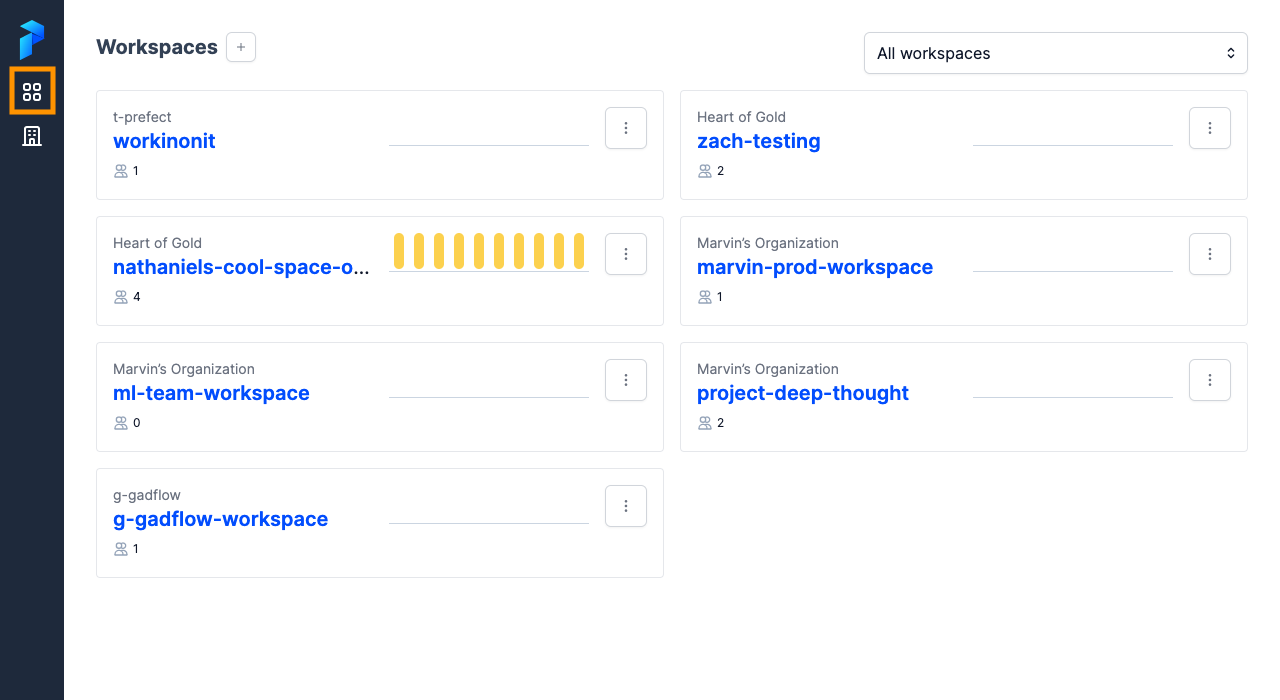This screenshot has height=700, width=1280.
Task: Click members icon on nathaniels-cool-space card
Action: (121, 297)
